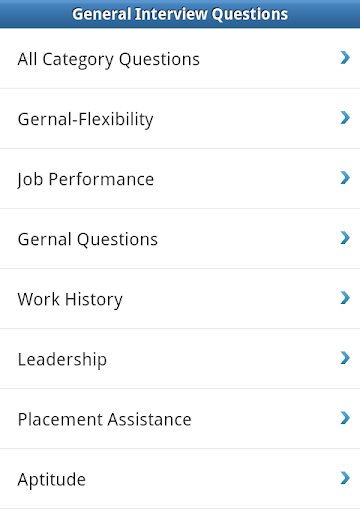Select the Leadership category row
Viewport: 360px width, 512px height.
click(x=180, y=359)
